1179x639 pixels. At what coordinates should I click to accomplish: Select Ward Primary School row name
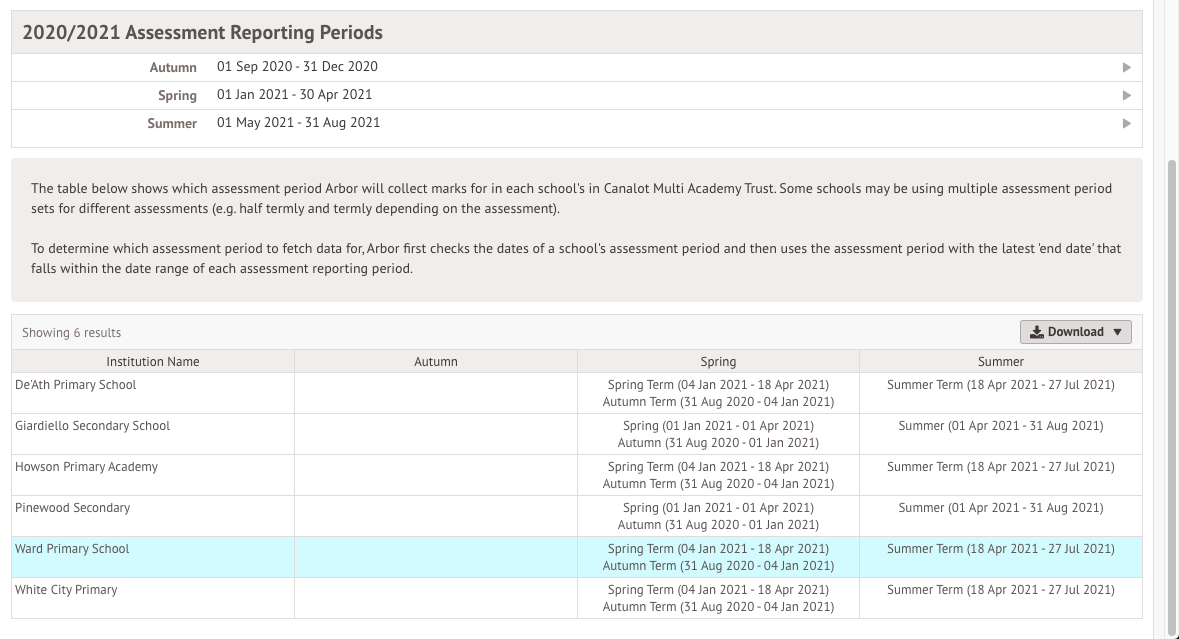coord(72,549)
